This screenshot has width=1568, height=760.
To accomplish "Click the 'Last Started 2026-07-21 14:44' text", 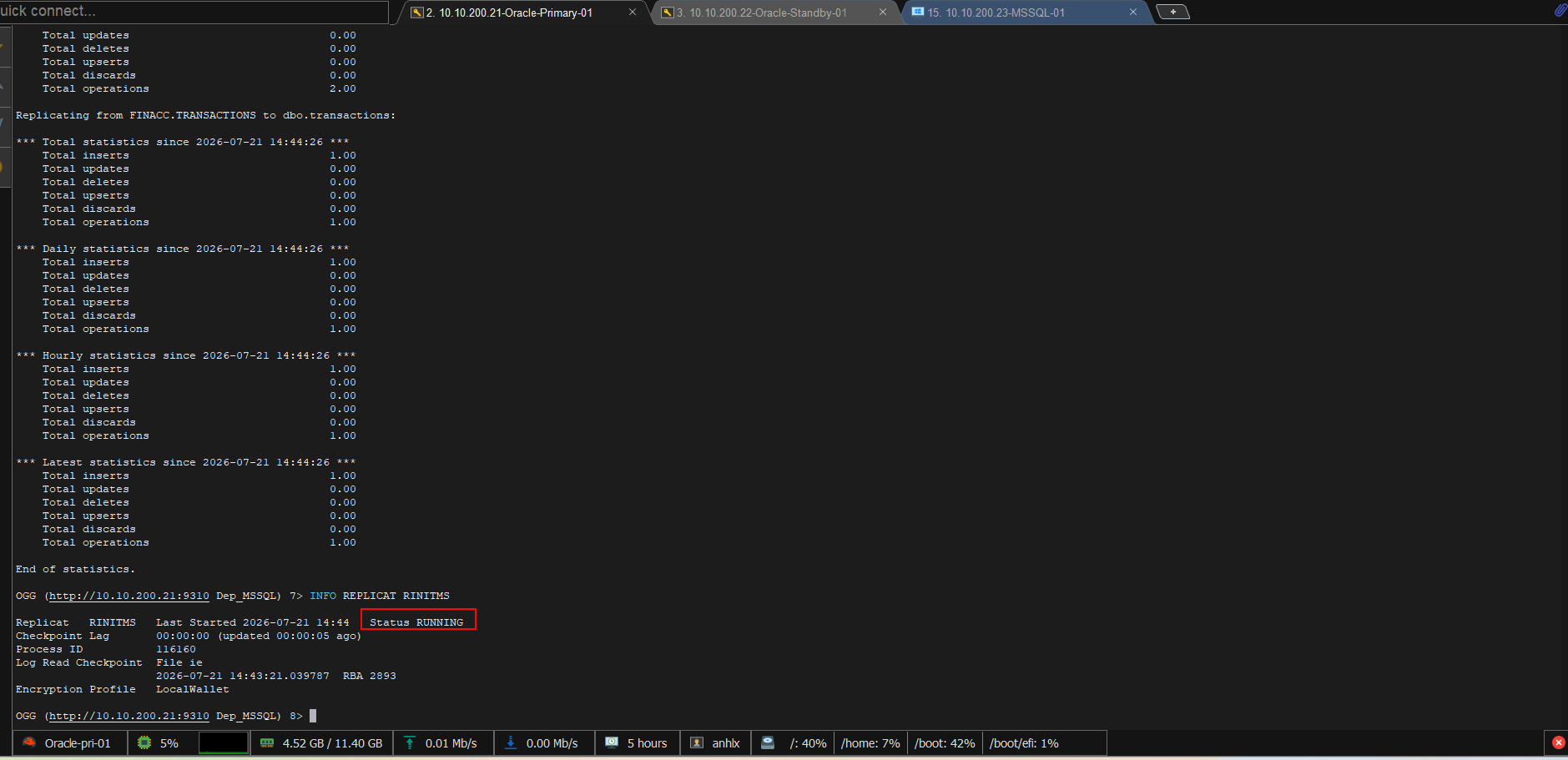I will coord(253,622).
